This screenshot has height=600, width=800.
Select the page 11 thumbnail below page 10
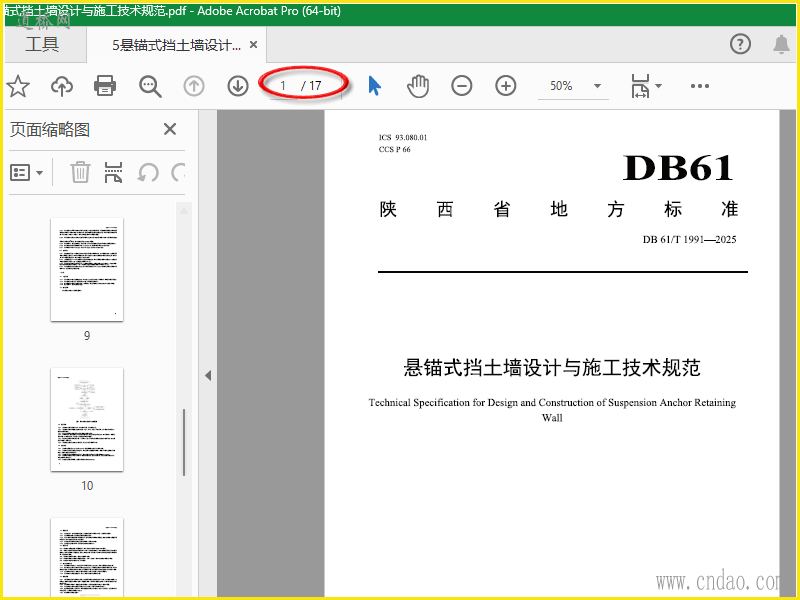87,557
